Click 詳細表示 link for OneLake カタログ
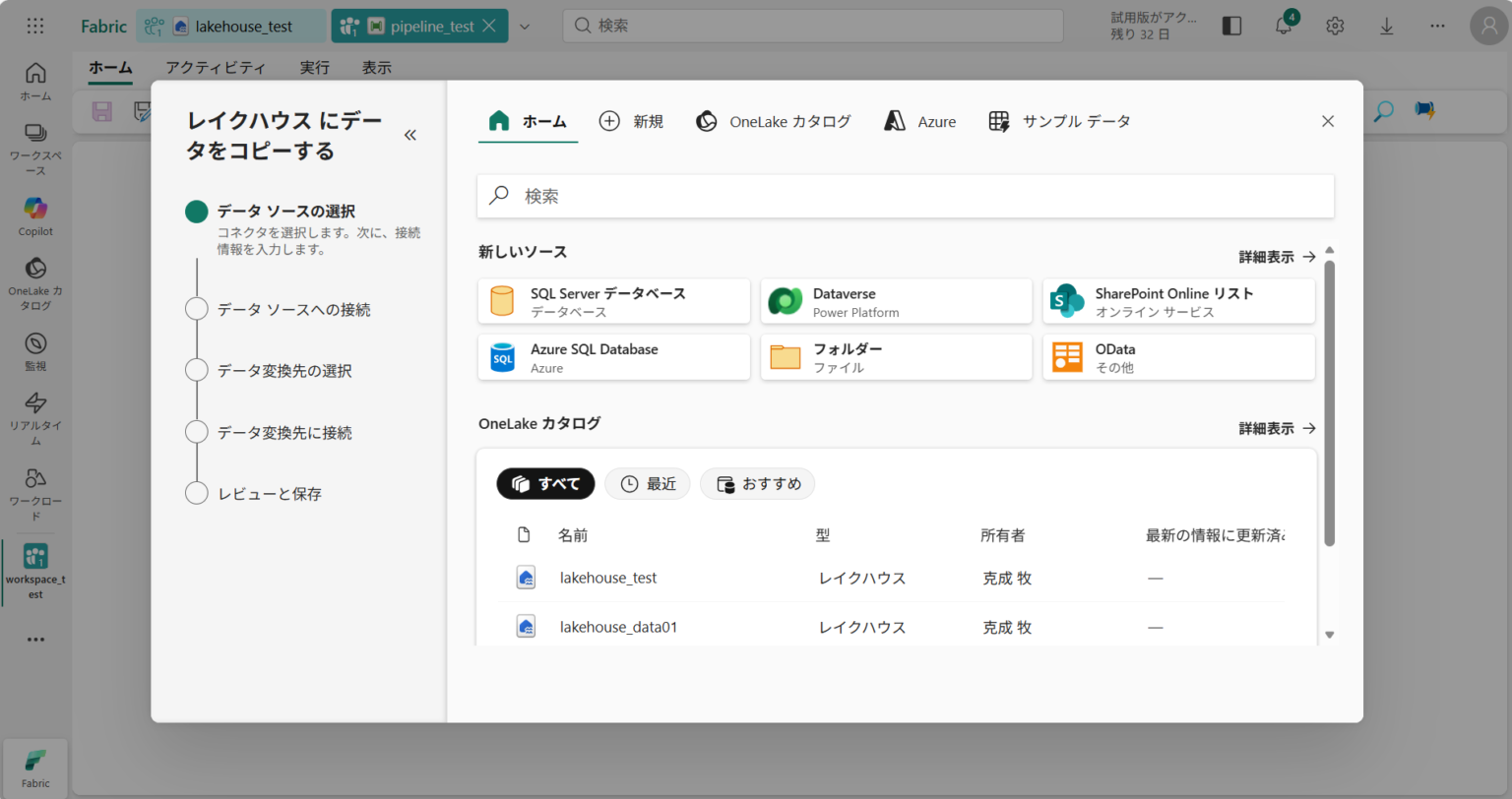Viewport: 1512px width, 799px height. pyautogui.click(x=1277, y=429)
